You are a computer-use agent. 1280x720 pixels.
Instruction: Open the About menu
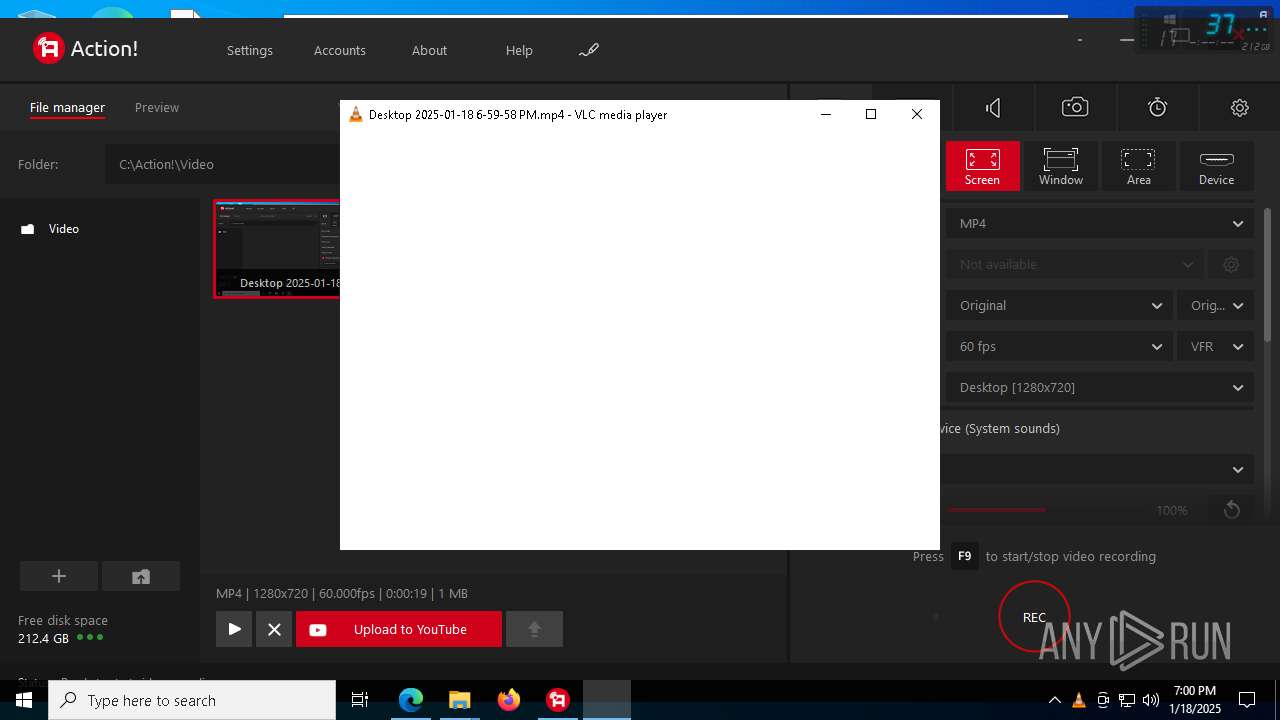coord(430,50)
